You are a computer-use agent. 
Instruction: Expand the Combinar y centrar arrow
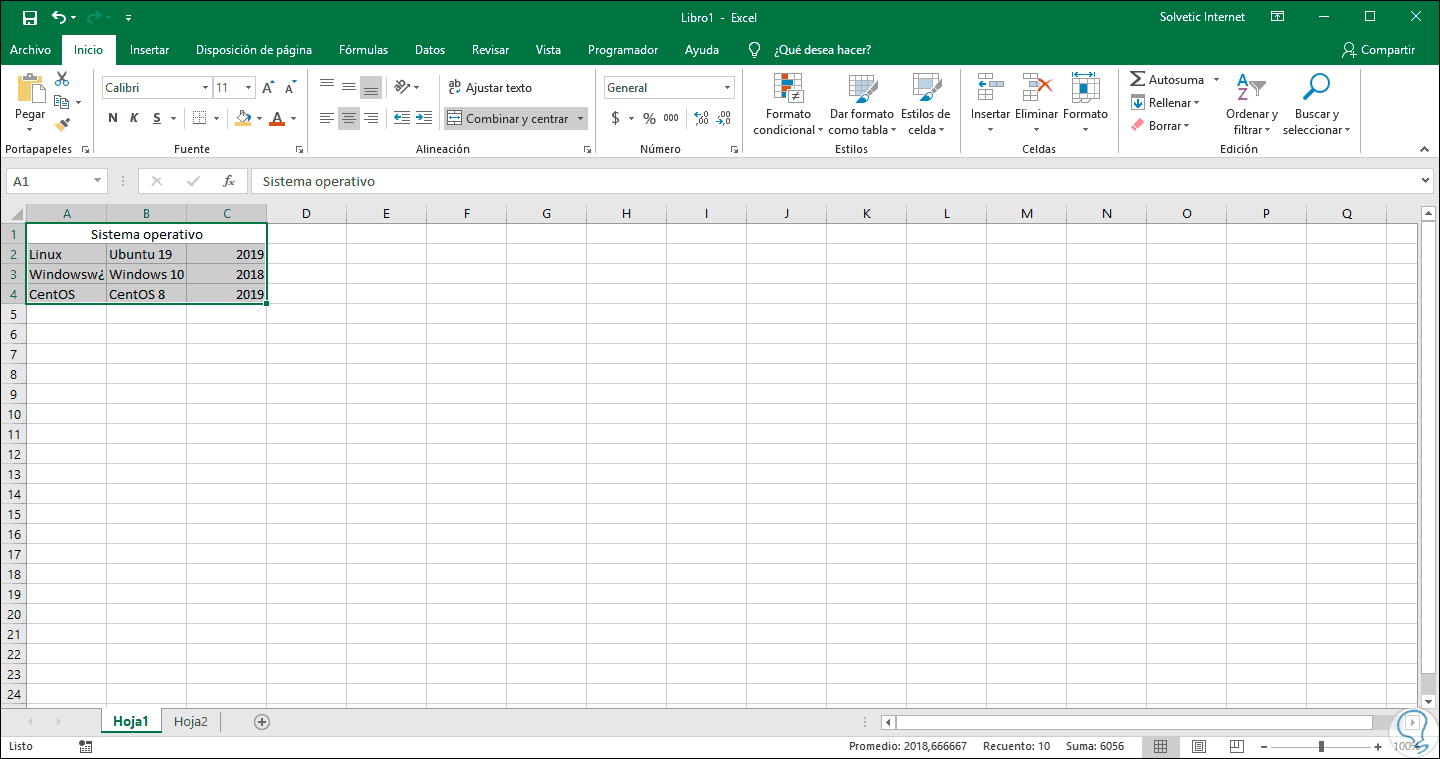coord(580,119)
